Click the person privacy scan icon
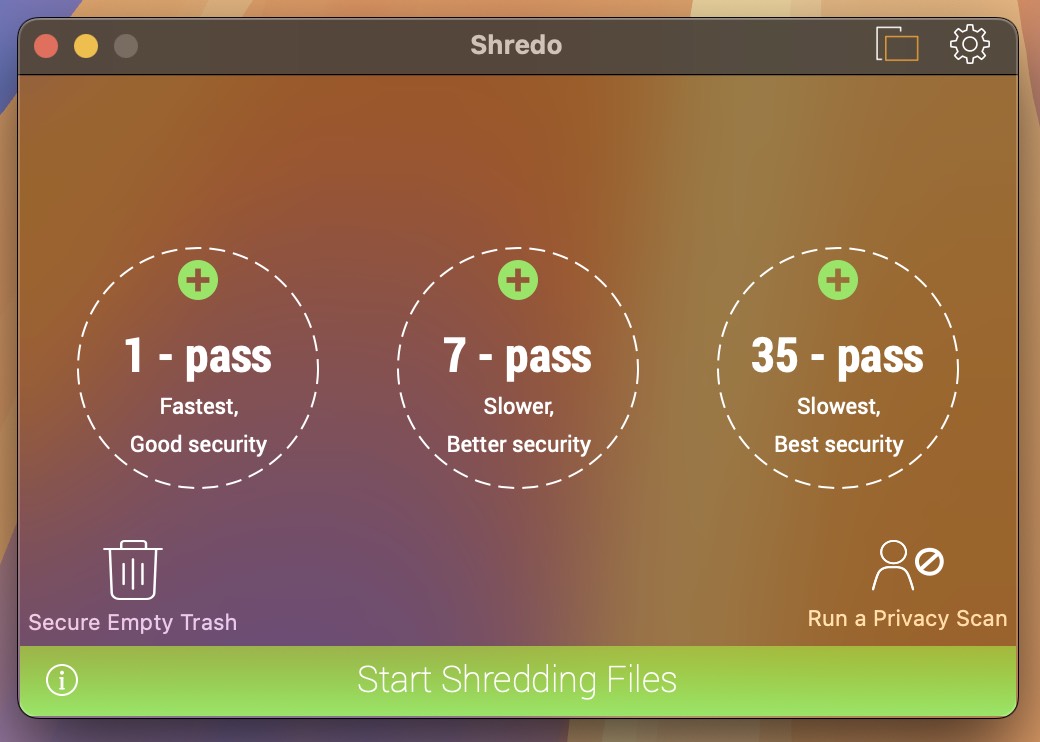Image resolution: width=1040 pixels, height=742 pixels. click(907, 565)
